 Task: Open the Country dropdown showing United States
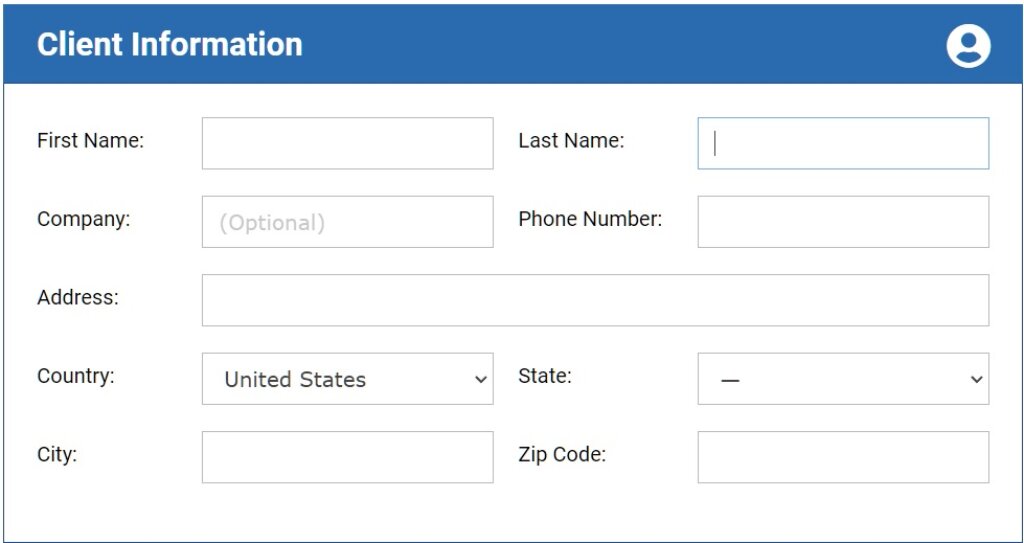coord(347,378)
